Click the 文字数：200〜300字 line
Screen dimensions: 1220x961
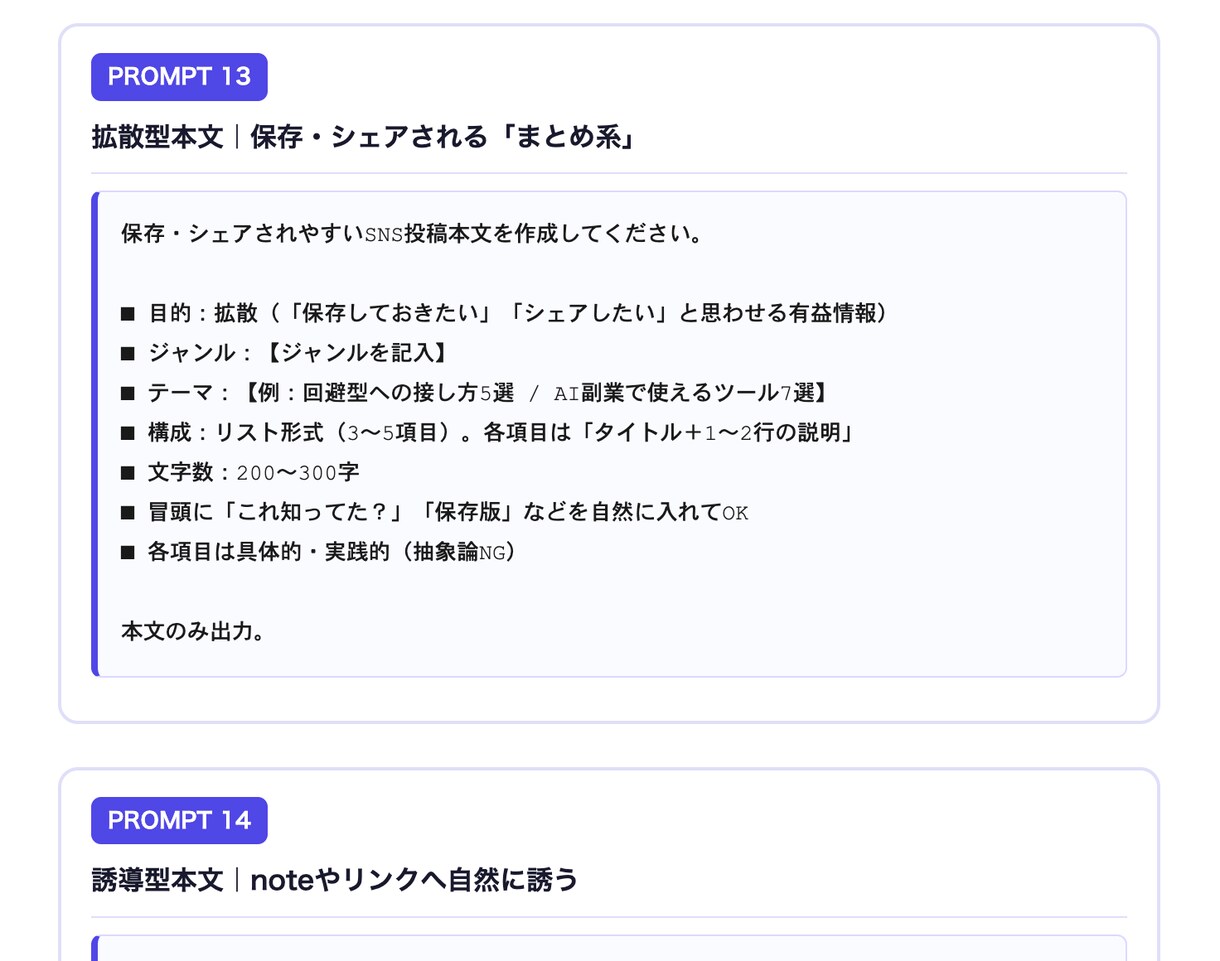tap(240, 472)
